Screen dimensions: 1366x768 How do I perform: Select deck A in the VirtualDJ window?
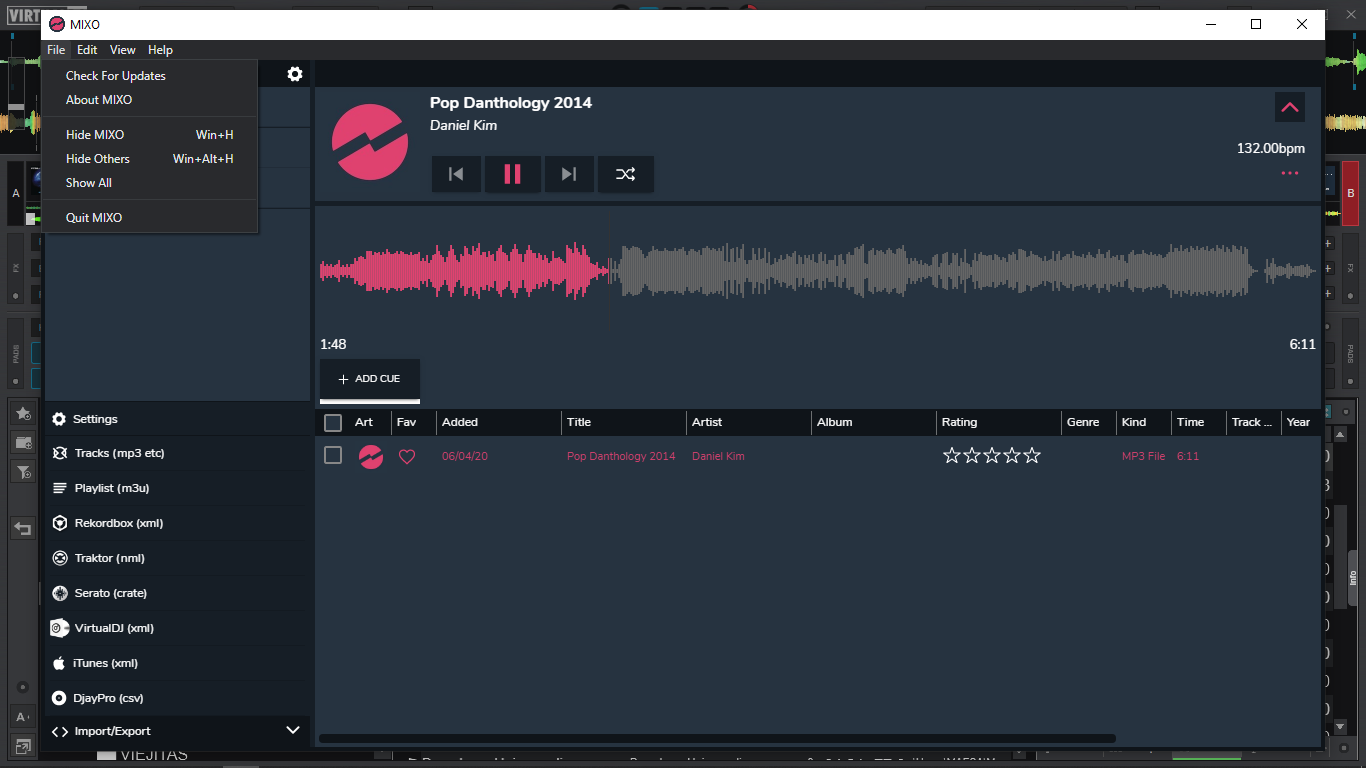15,193
